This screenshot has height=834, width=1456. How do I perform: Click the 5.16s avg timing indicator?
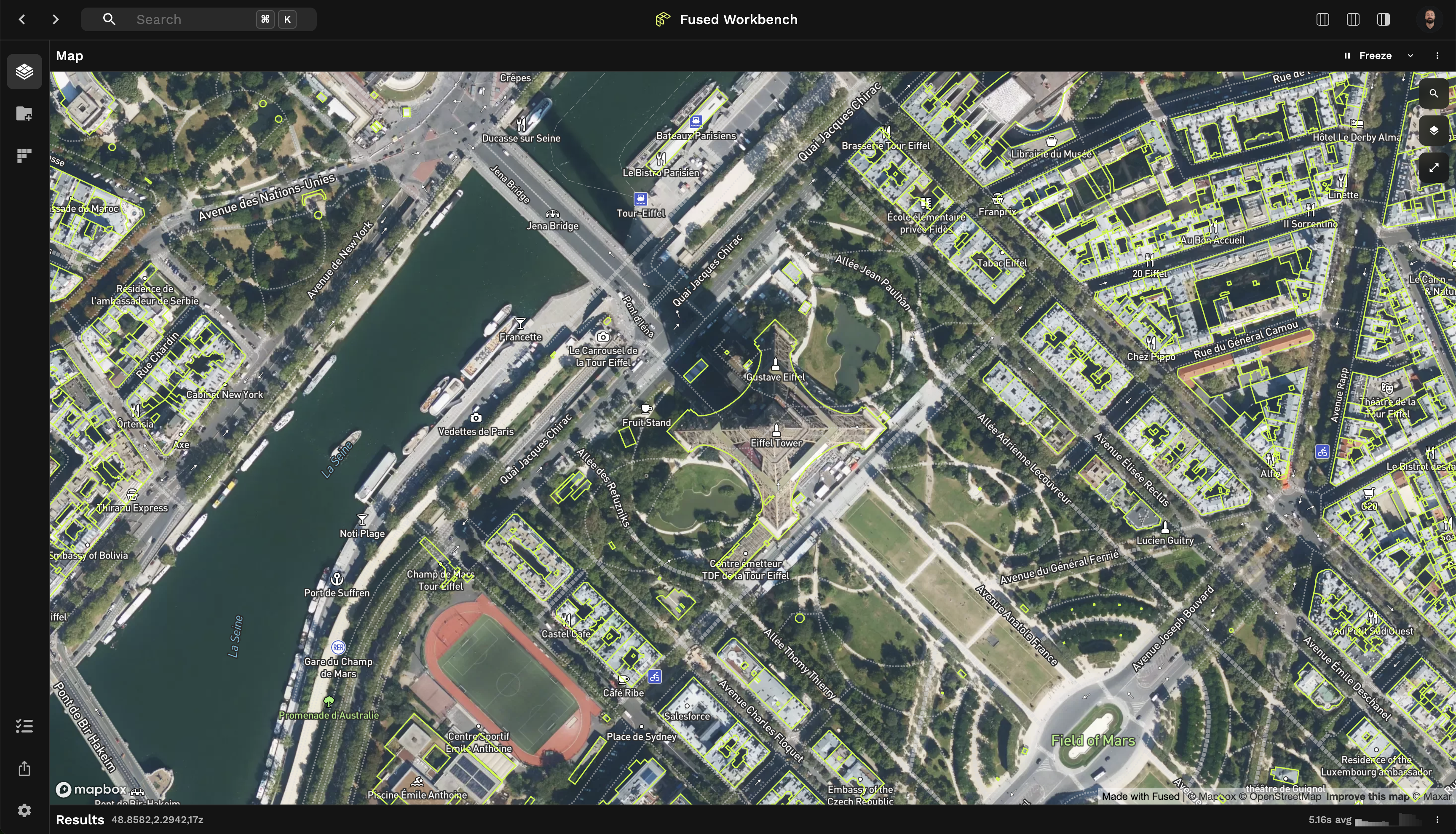click(x=1330, y=820)
